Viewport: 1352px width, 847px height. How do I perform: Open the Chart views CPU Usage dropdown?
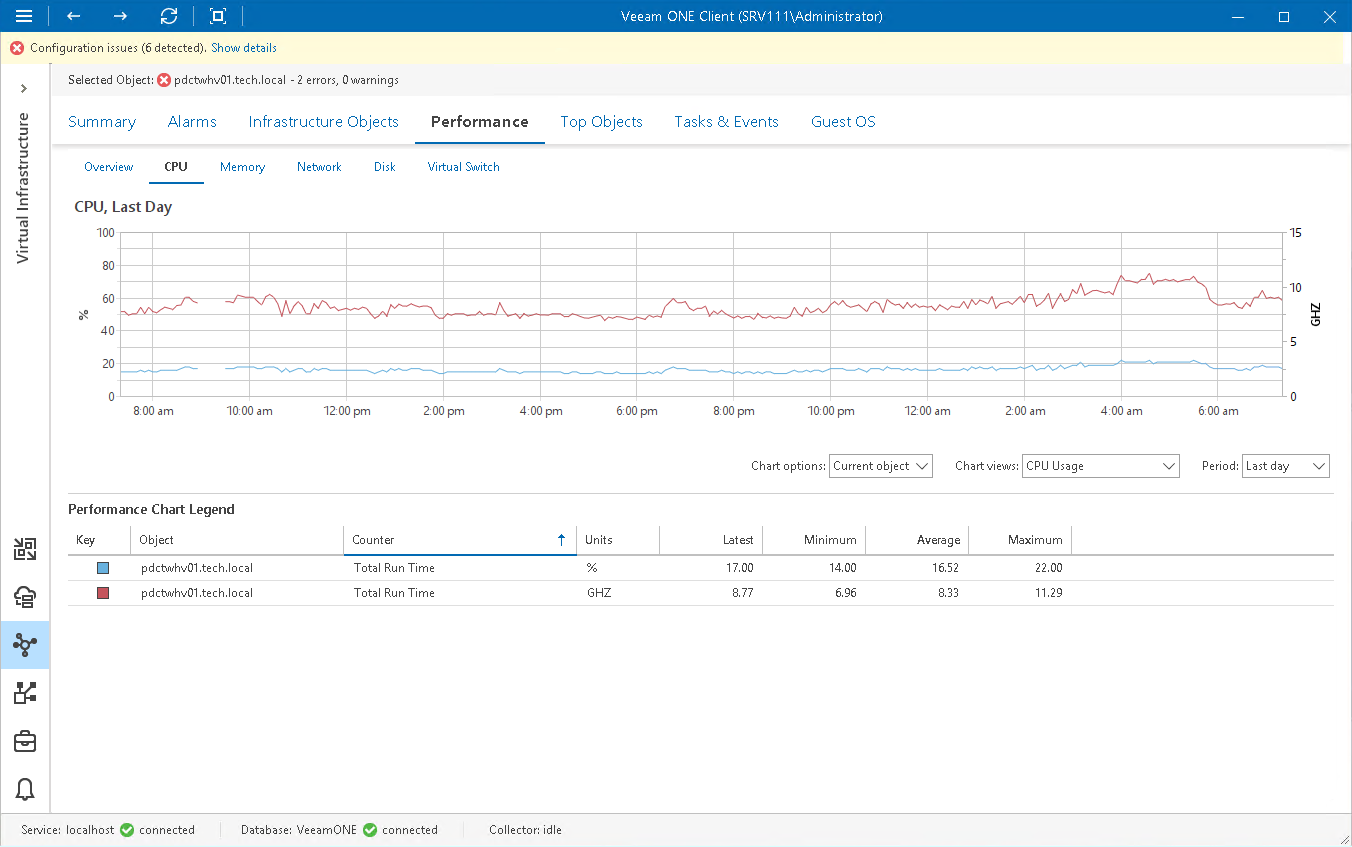[1100, 466]
